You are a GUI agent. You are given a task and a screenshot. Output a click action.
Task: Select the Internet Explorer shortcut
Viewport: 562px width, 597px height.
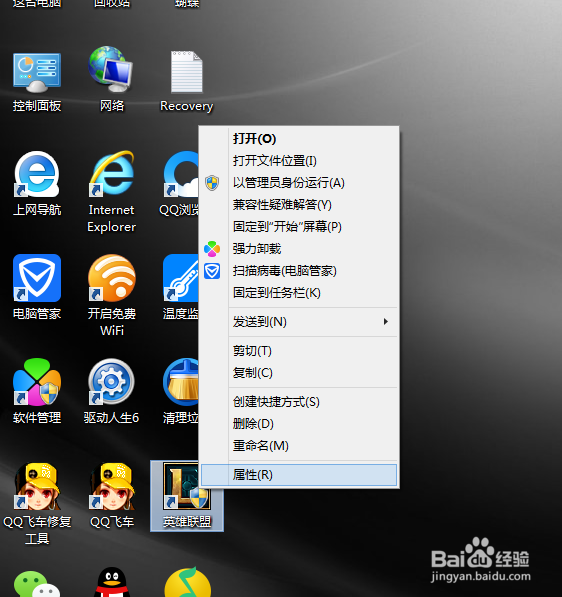111,174
